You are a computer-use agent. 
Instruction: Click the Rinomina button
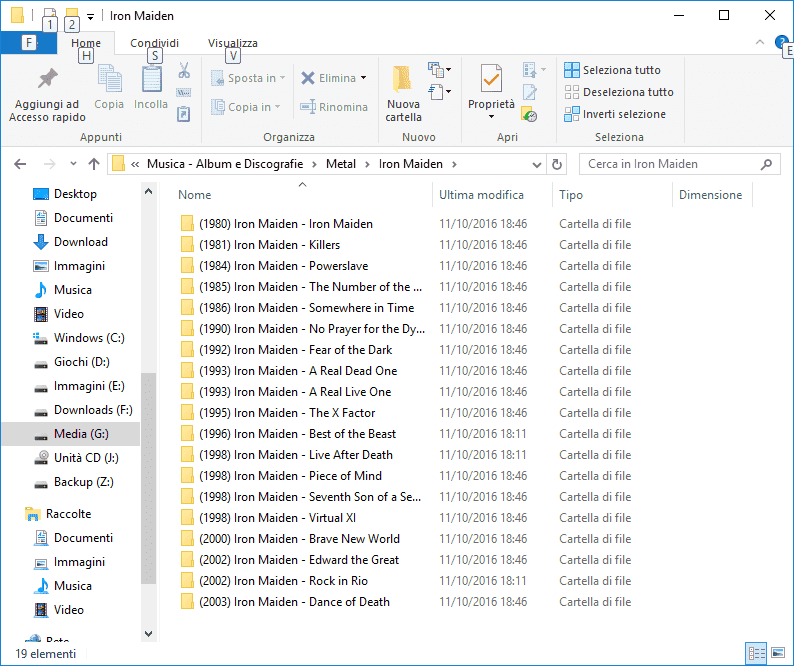pyautogui.click(x=334, y=107)
